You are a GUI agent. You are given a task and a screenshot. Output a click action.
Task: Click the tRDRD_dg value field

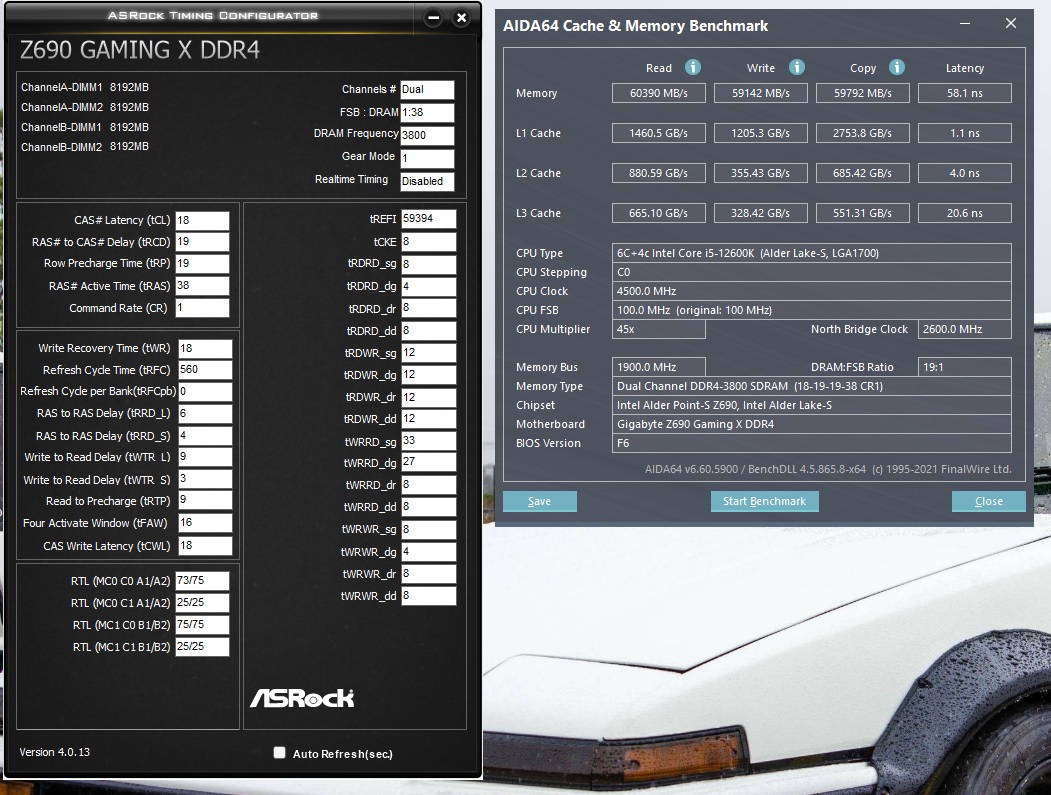pos(429,287)
